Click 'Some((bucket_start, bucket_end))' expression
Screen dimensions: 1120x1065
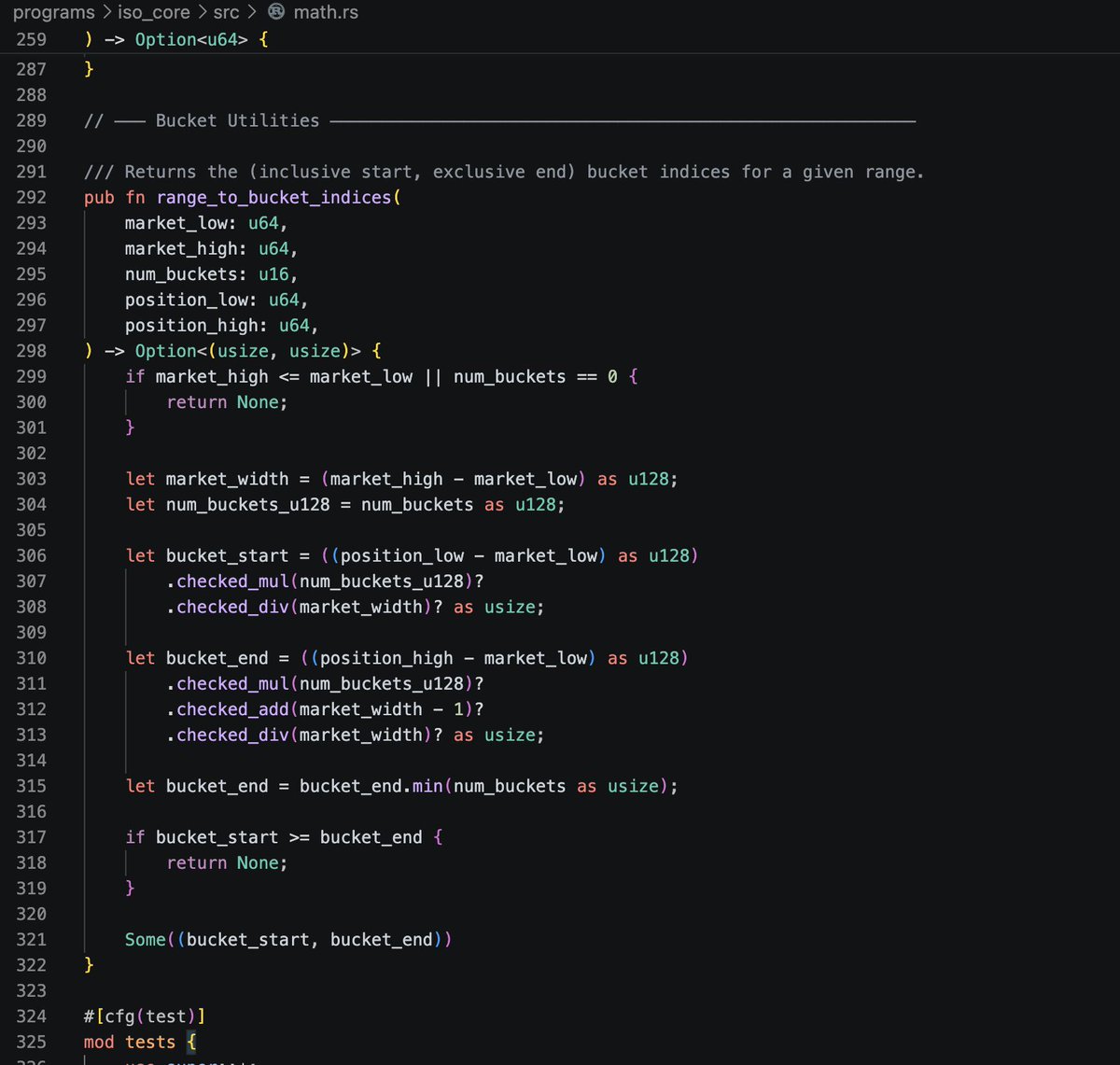point(288,940)
